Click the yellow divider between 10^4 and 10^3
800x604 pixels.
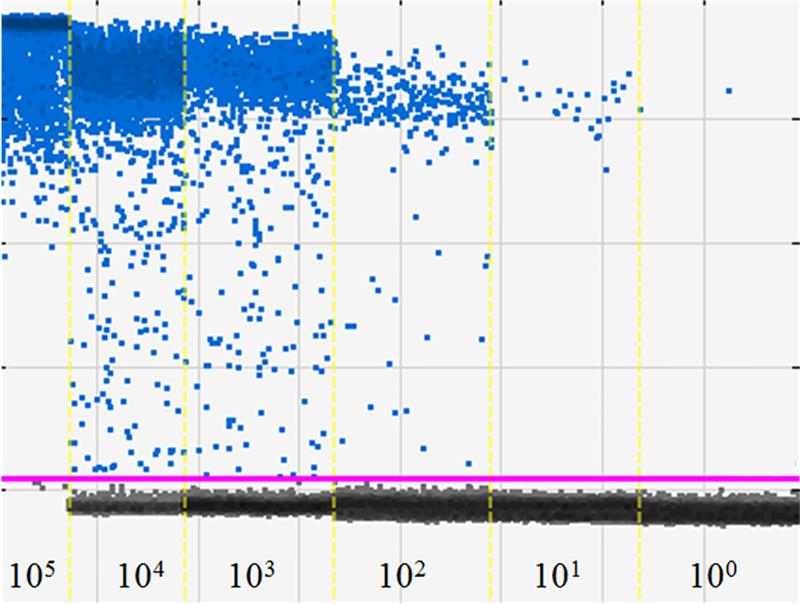tap(185, 300)
